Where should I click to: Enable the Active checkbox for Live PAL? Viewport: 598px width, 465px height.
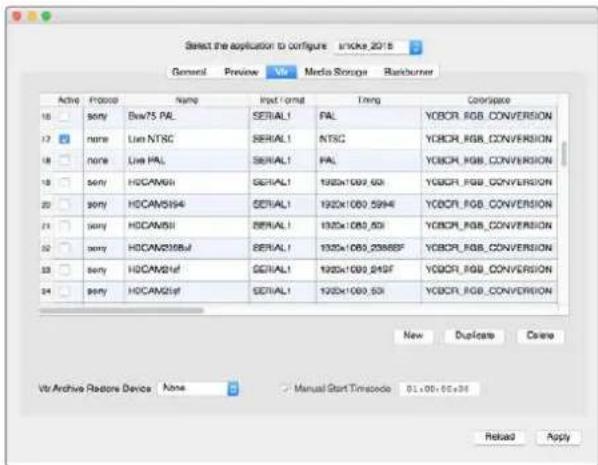(65, 160)
